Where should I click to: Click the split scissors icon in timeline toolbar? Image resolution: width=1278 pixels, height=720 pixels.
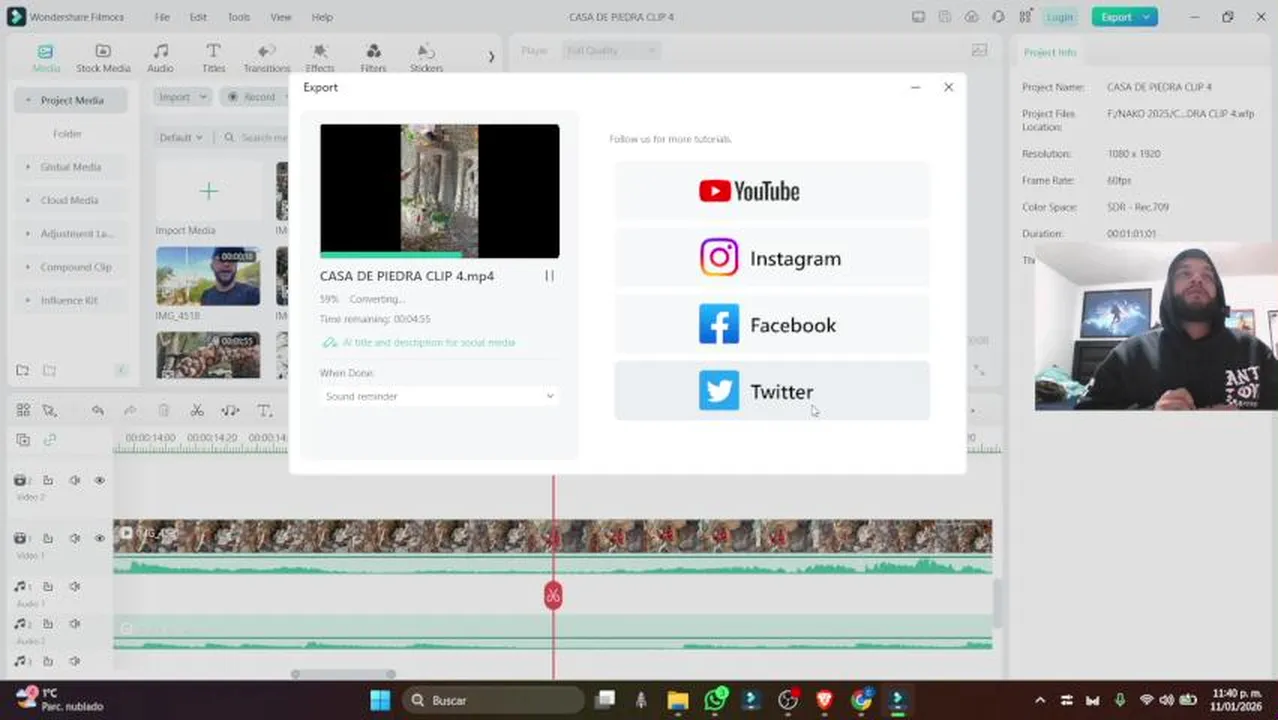197,410
